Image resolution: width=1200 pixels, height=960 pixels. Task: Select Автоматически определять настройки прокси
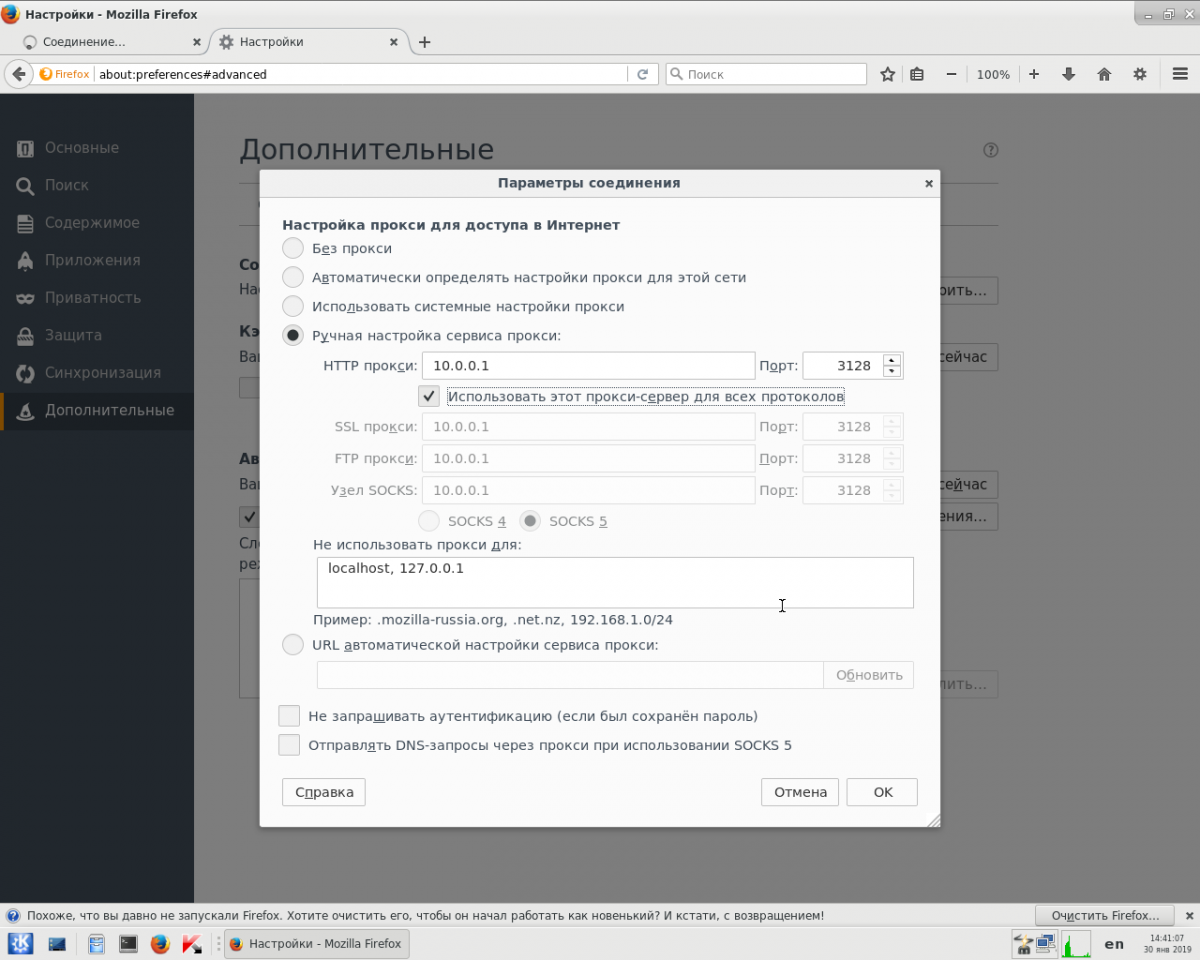pyautogui.click(x=293, y=277)
